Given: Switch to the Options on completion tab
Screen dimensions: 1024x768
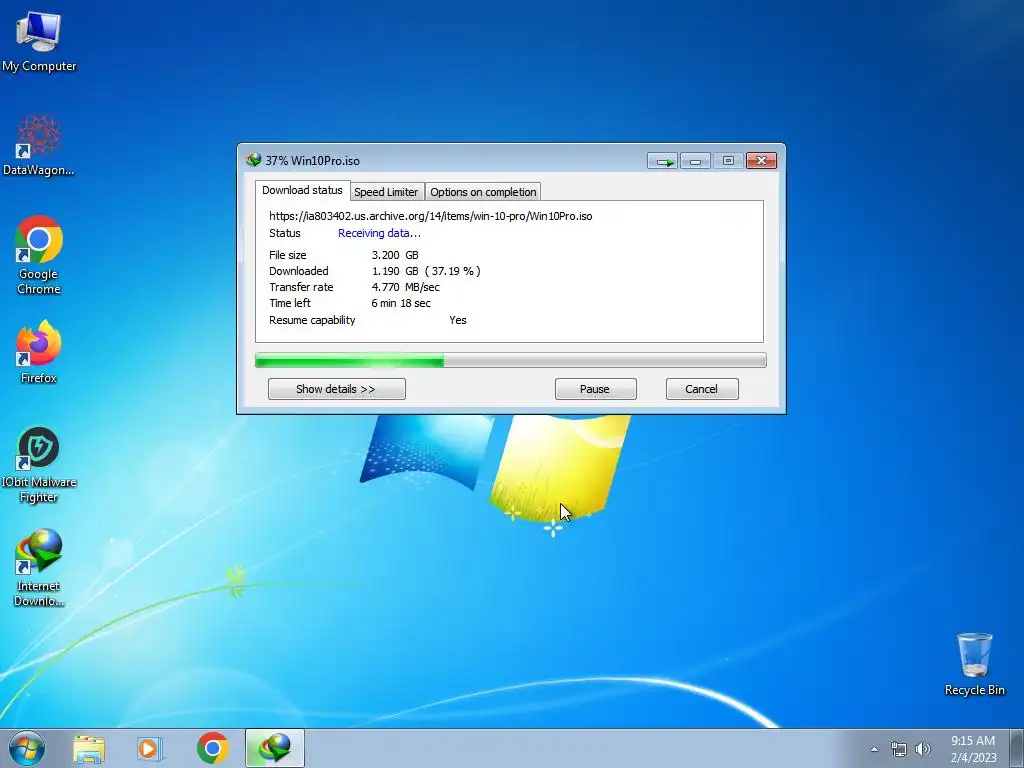Looking at the screenshot, I should point(483,192).
